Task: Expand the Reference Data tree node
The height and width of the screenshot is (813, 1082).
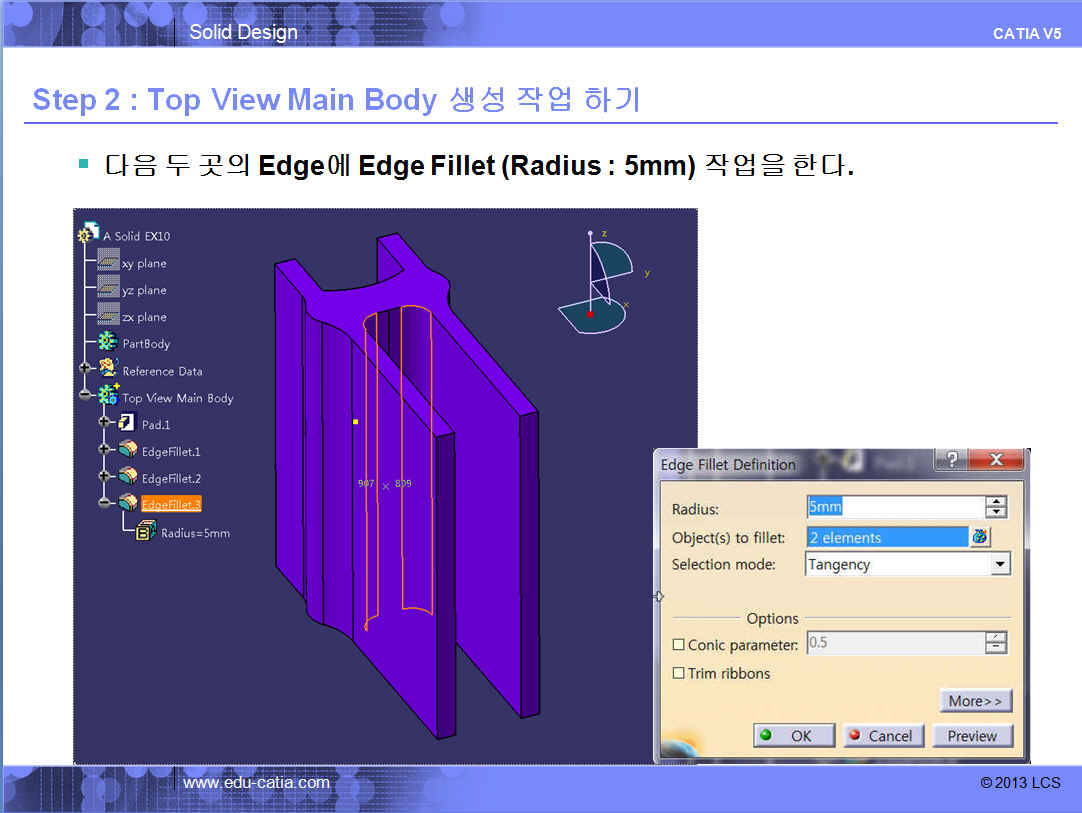Action: click(x=85, y=368)
